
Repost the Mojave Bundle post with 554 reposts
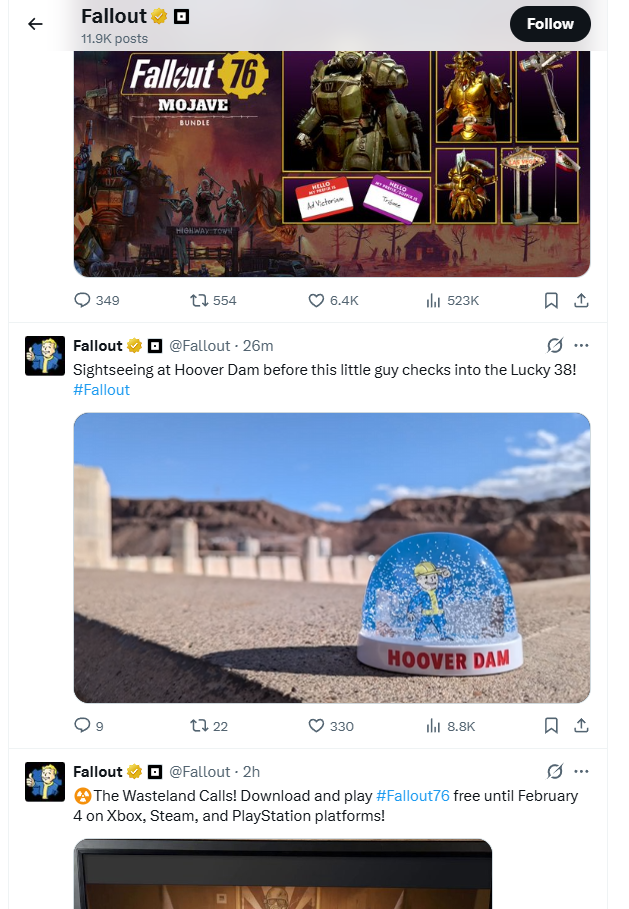tap(213, 300)
